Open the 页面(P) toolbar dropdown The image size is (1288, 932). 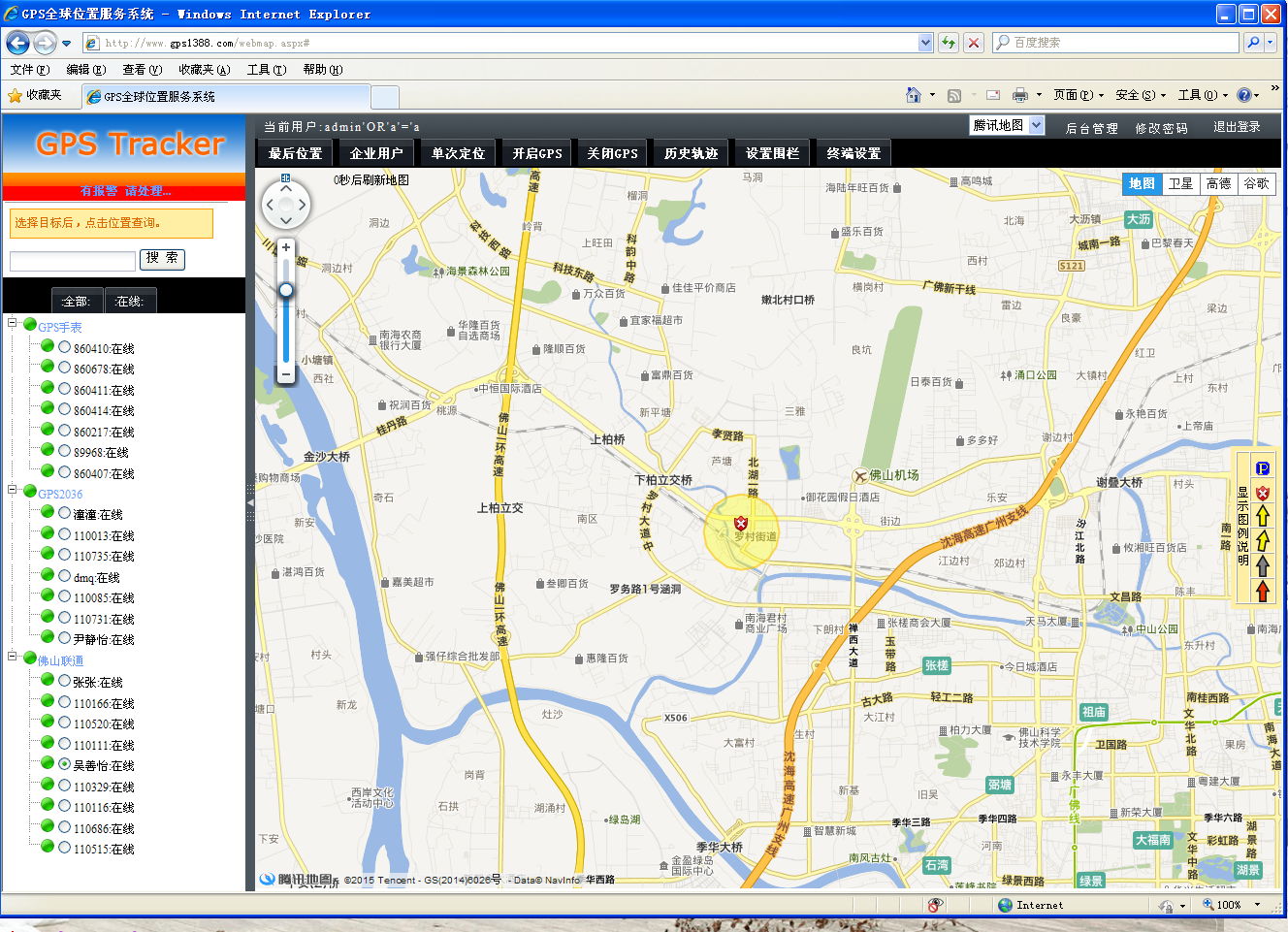coord(1079,95)
